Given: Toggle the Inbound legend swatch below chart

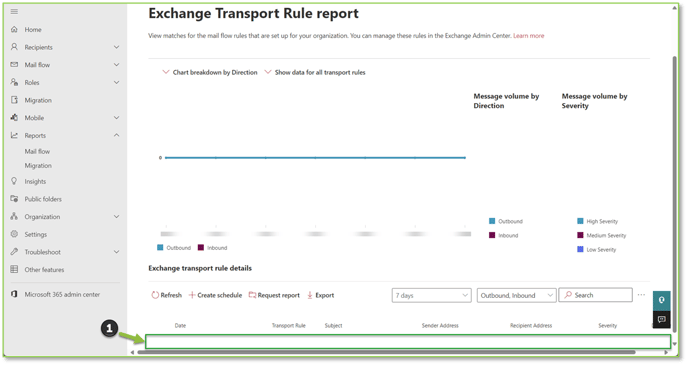Looking at the screenshot, I should [201, 248].
